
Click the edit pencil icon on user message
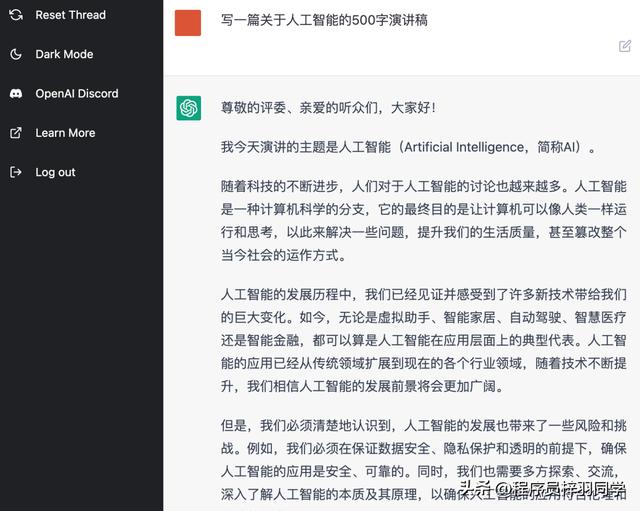(625, 46)
